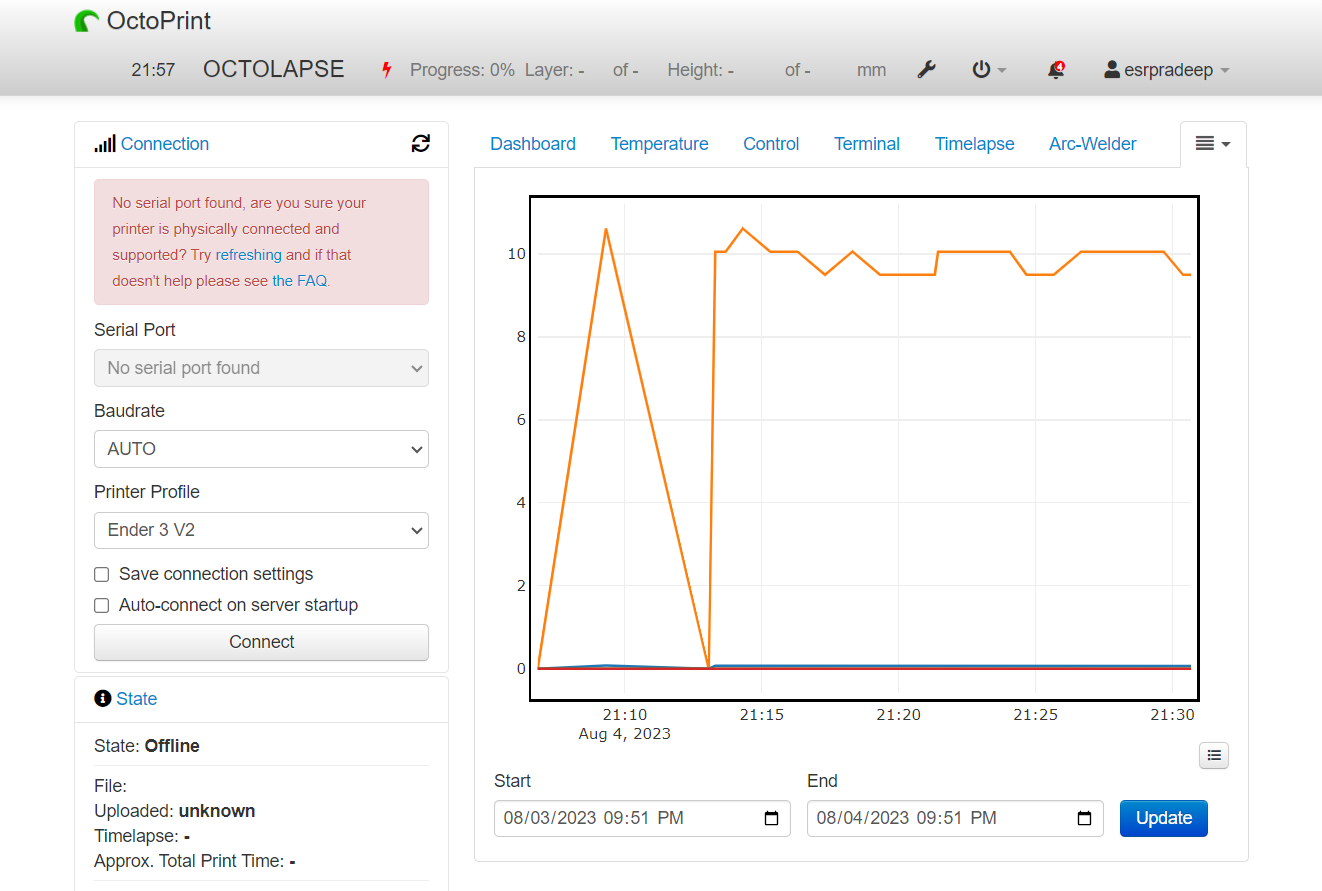Switch to the Temperature tab
The height and width of the screenshot is (891, 1322).
coord(659,143)
